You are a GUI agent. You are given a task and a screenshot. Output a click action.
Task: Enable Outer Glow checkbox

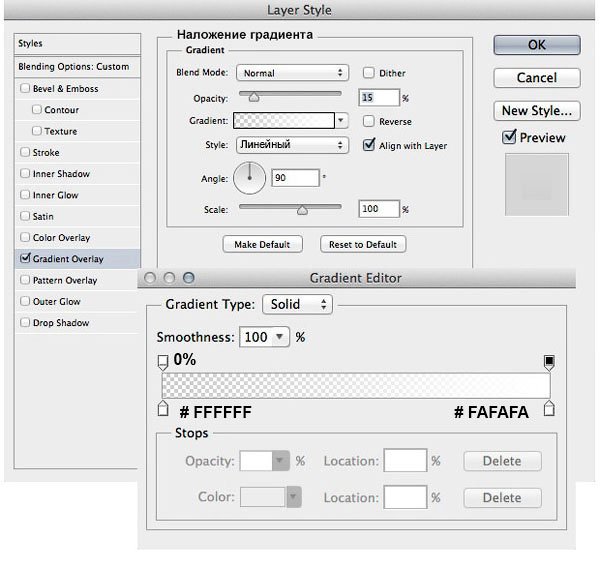click(25, 301)
